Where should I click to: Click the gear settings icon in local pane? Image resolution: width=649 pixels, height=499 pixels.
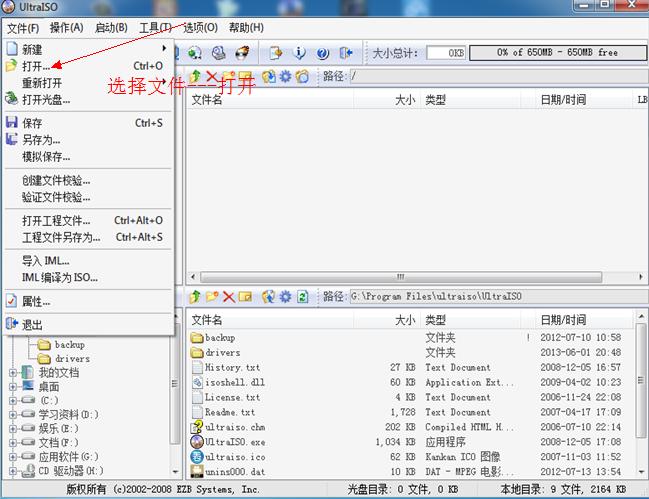tap(285, 296)
